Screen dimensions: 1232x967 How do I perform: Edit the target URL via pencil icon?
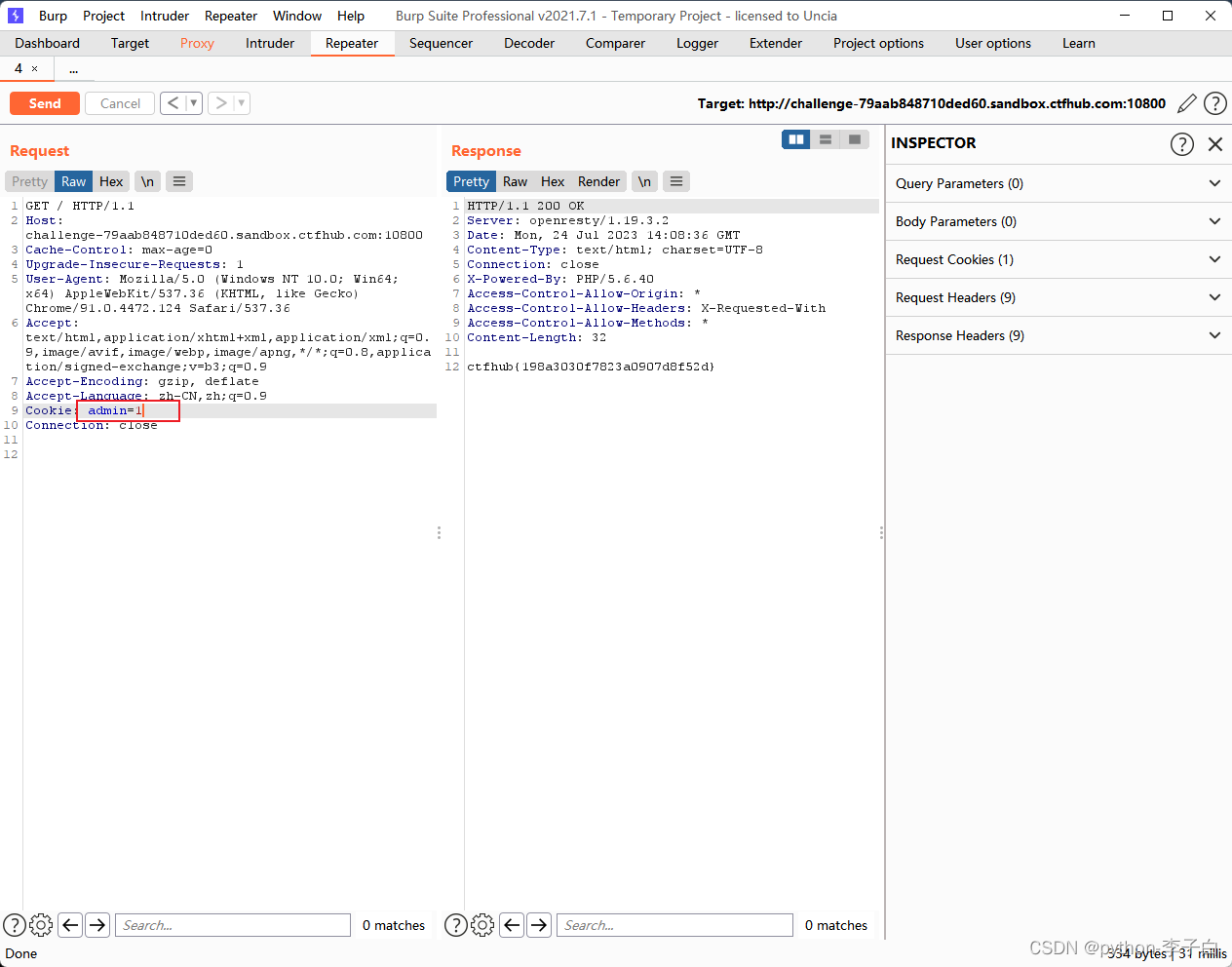tap(1186, 102)
